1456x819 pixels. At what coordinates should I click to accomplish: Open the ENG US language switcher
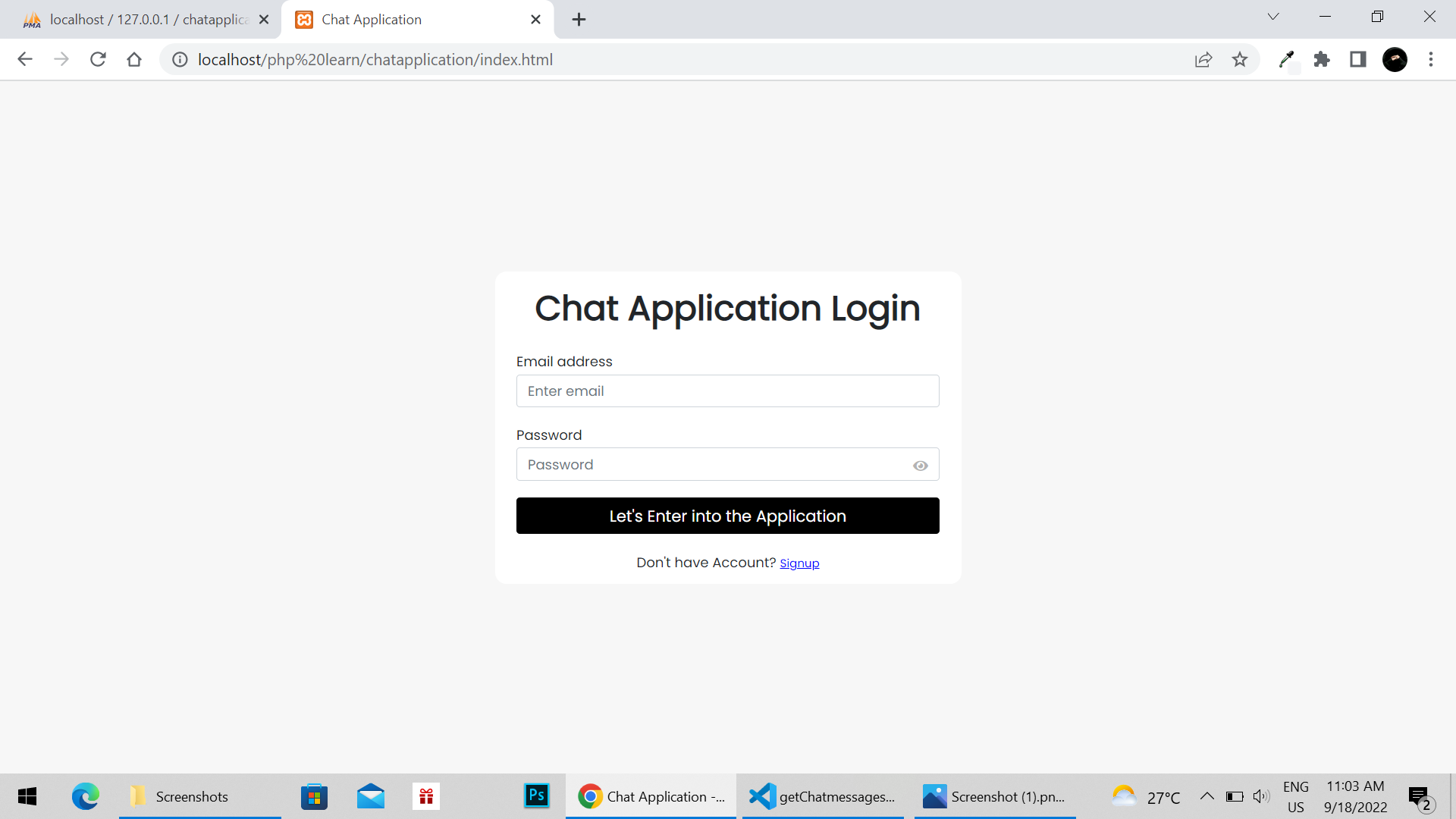[1296, 796]
